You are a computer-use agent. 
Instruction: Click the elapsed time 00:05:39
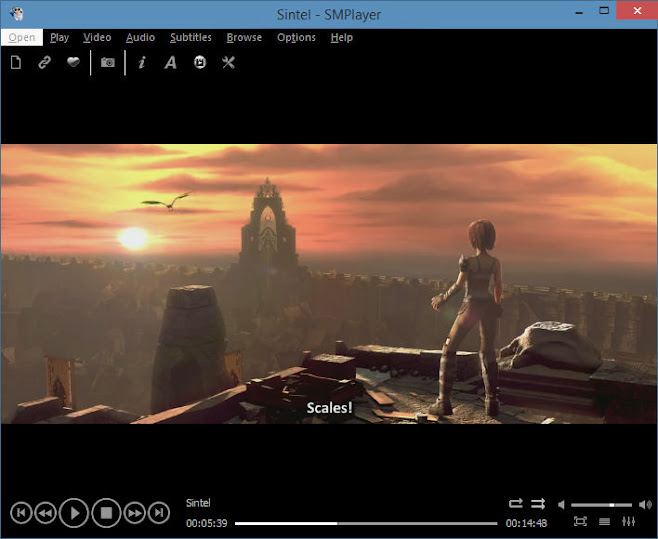pos(207,523)
